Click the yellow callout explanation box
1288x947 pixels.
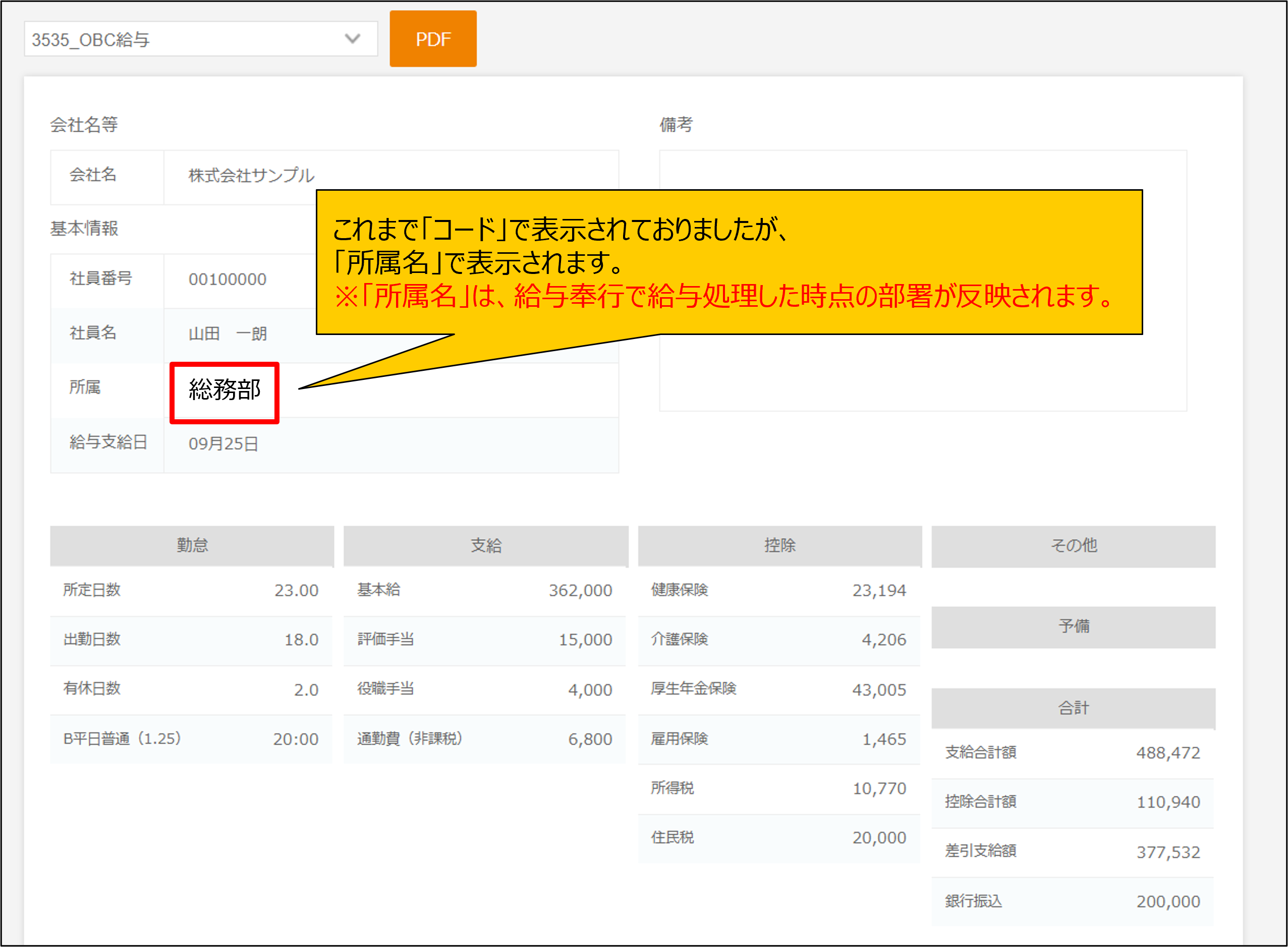[x=728, y=262]
